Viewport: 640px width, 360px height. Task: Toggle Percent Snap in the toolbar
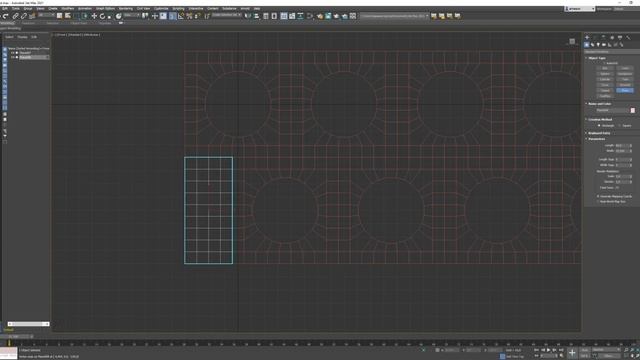click(x=189, y=16)
